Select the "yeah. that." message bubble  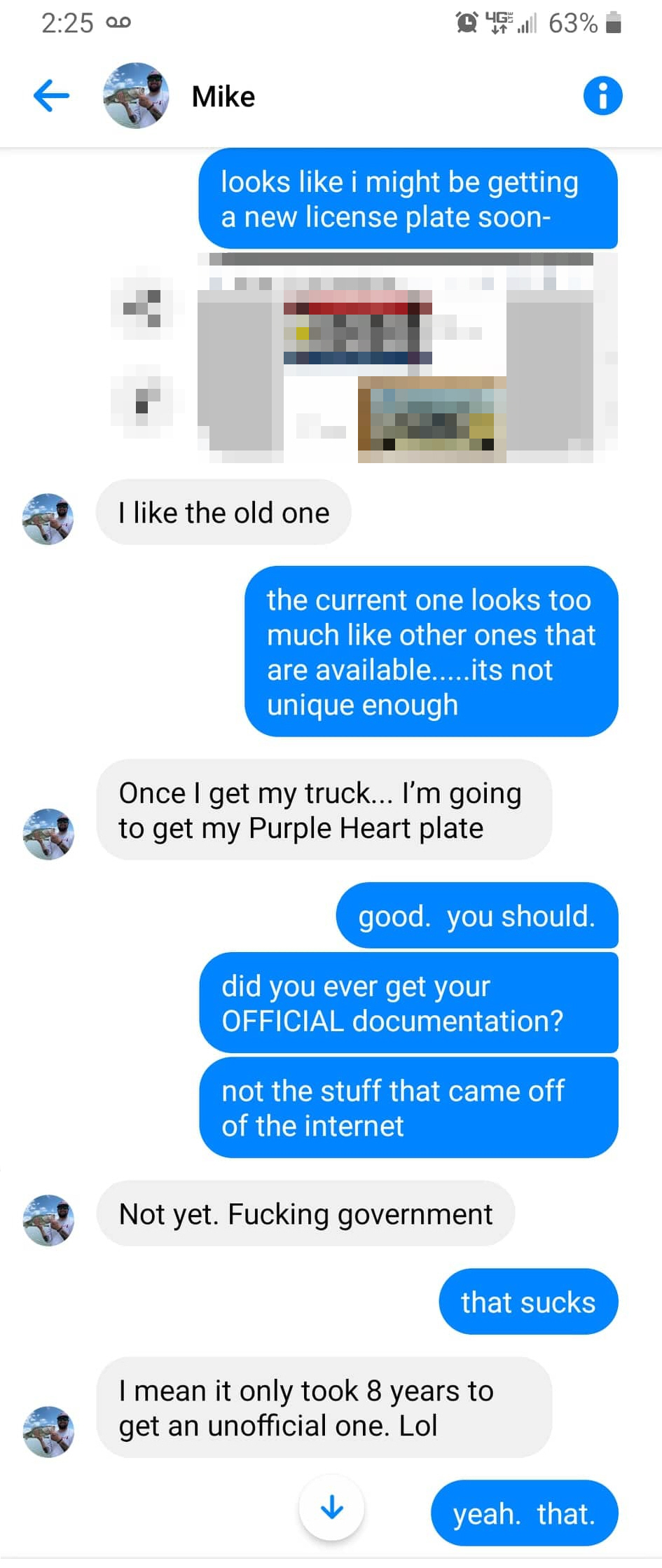[524, 1513]
